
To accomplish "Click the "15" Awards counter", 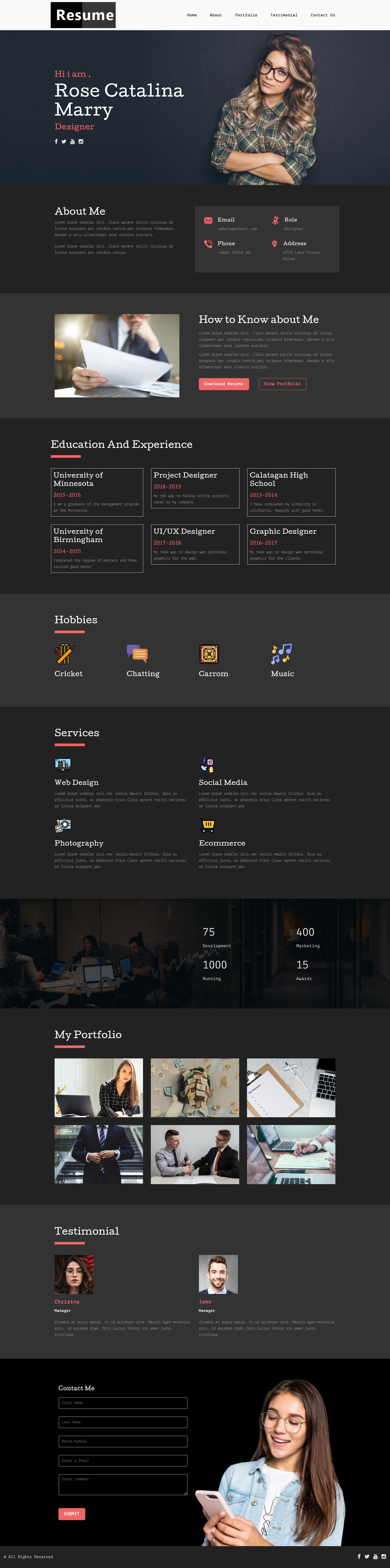I will tap(302, 965).
